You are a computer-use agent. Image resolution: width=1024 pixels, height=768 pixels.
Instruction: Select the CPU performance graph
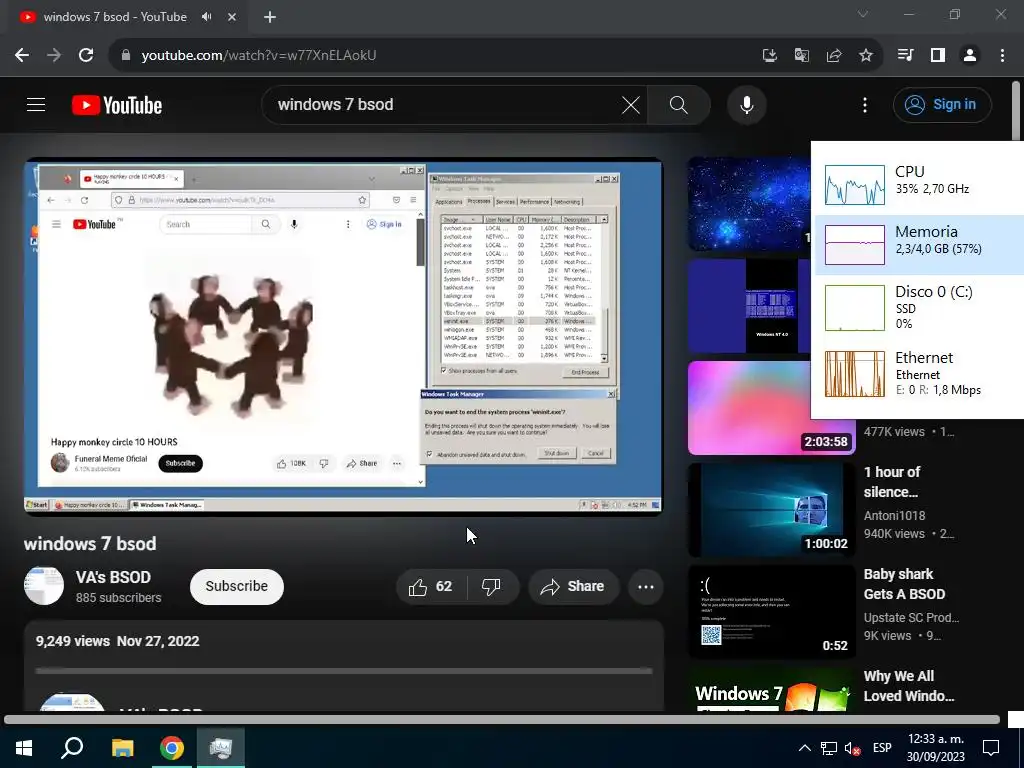click(x=855, y=185)
